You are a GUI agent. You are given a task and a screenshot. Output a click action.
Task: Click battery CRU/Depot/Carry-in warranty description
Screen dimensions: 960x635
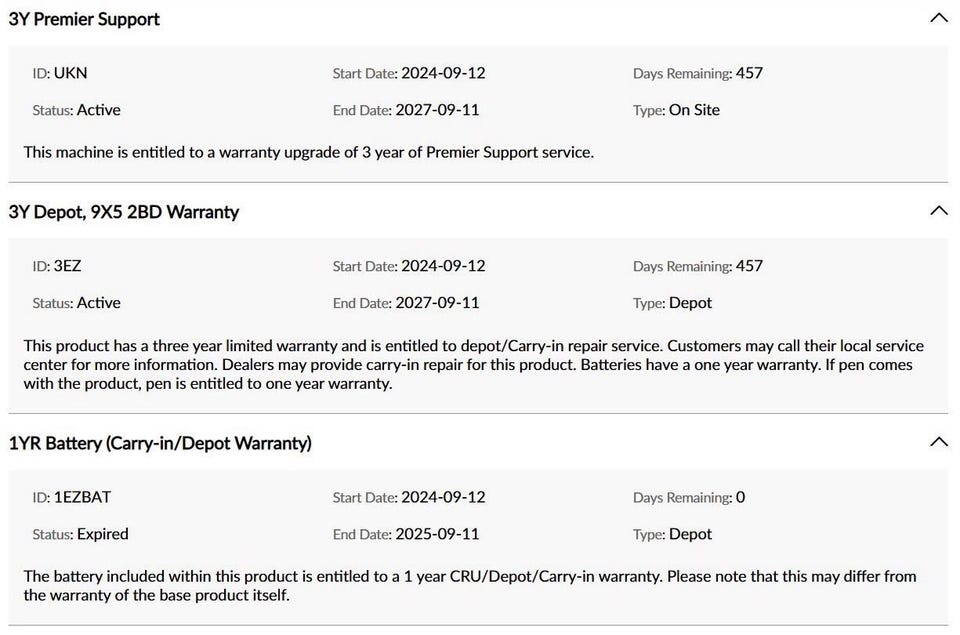click(x=470, y=585)
